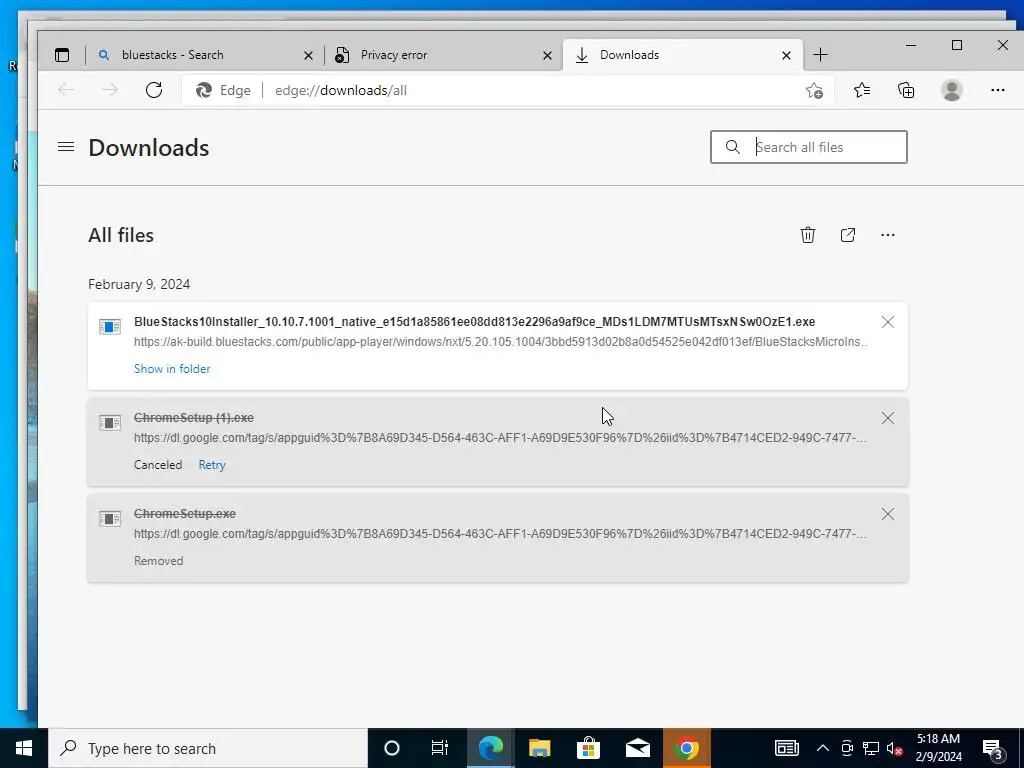Screen dimensions: 1024x768
Task: Click in the Search all files box
Action: 808,147
